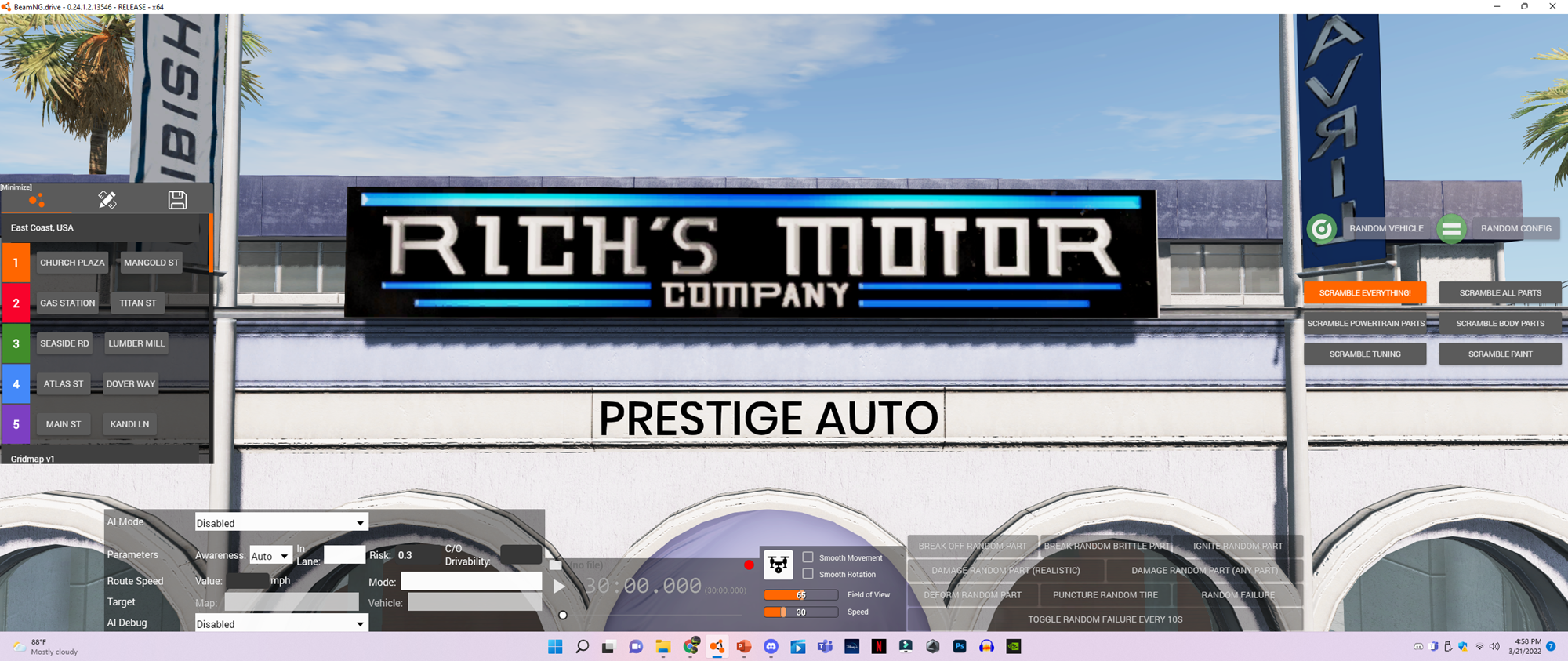Pick the Main St waypoint
The height and width of the screenshot is (661, 1568).
[x=64, y=424]
